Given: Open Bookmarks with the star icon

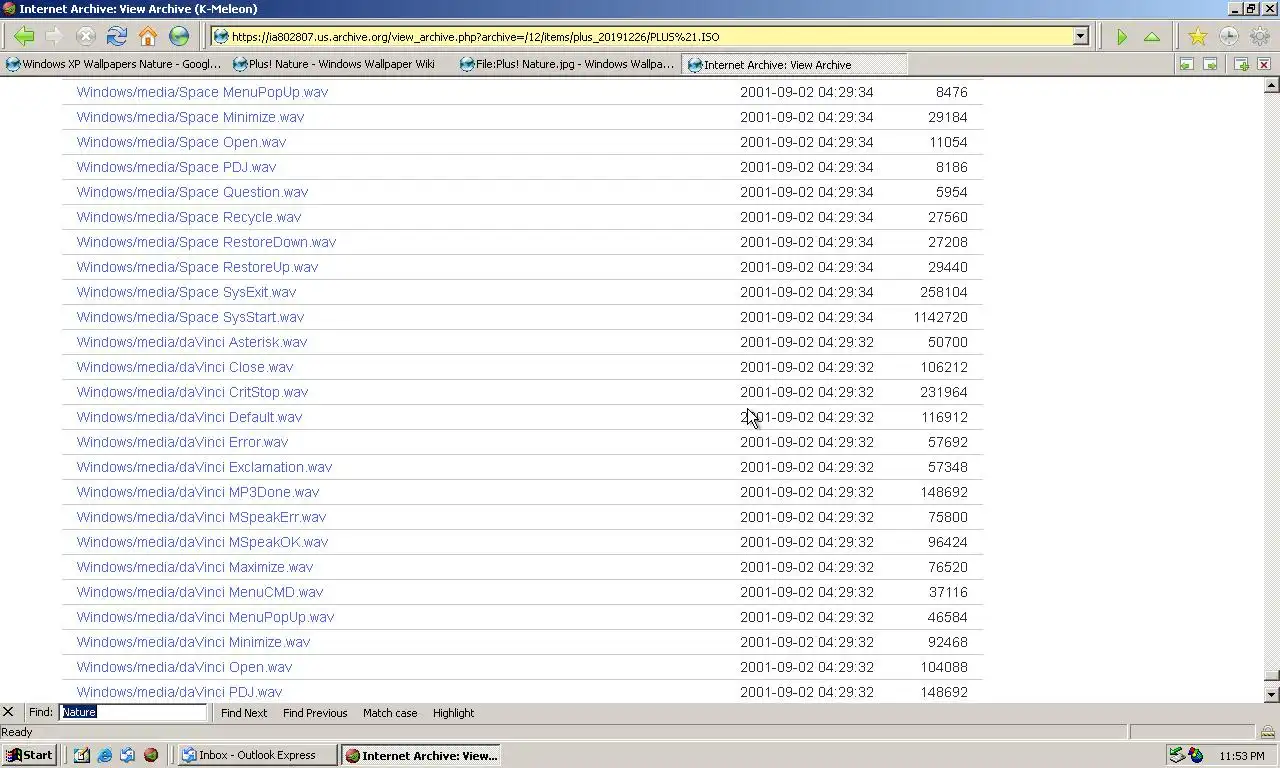Looking at the screenshot, I should click(x=1197, y=37).
